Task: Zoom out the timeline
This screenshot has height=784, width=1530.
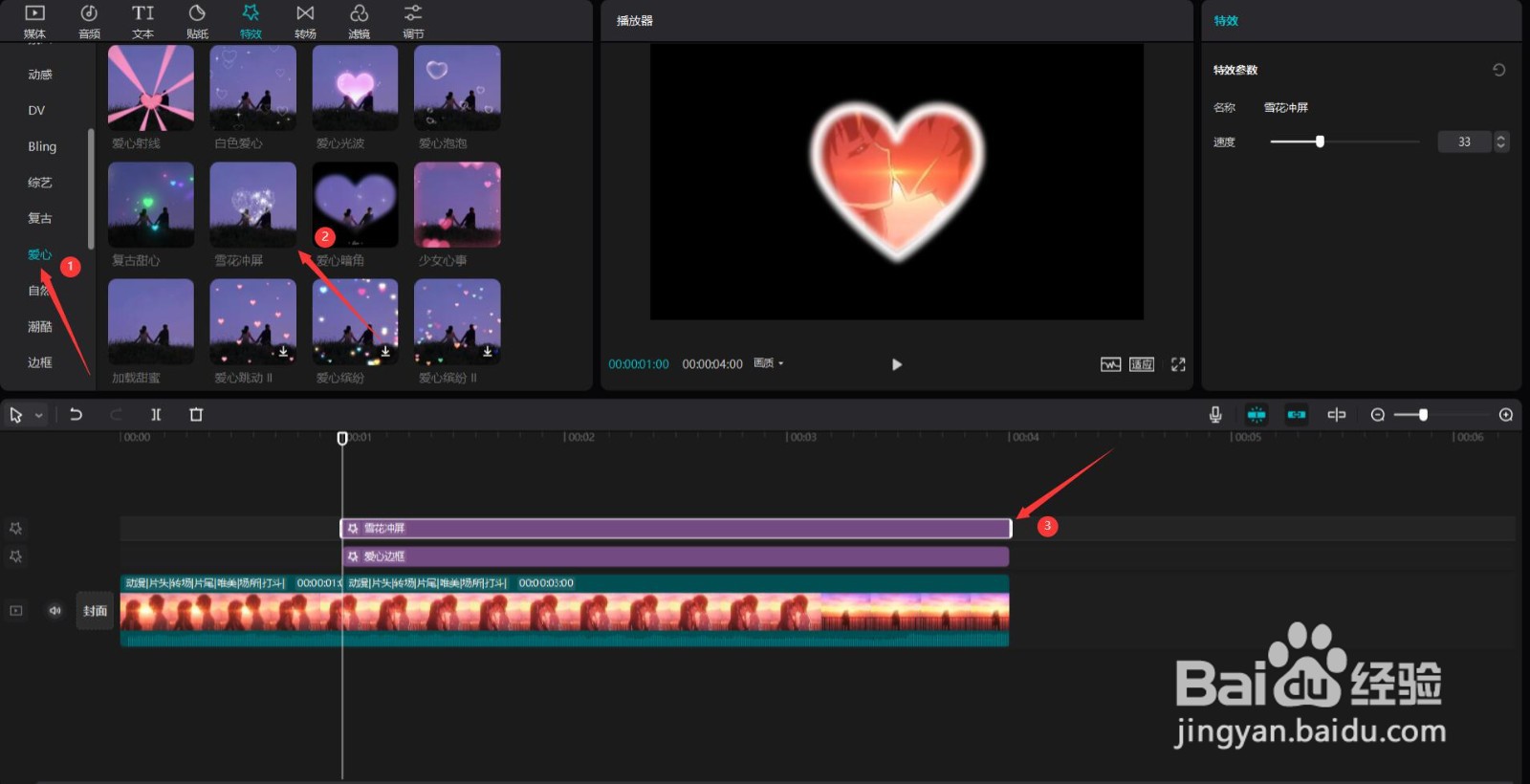Action: (1378, 414)
